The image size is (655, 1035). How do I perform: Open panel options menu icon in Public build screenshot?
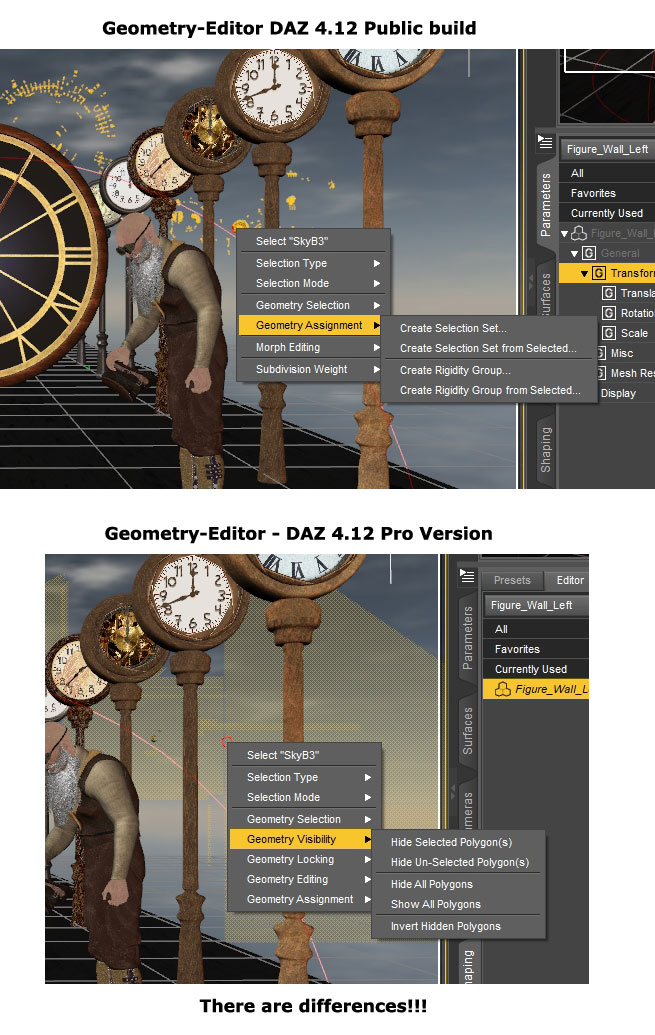(x=545, y=141)
